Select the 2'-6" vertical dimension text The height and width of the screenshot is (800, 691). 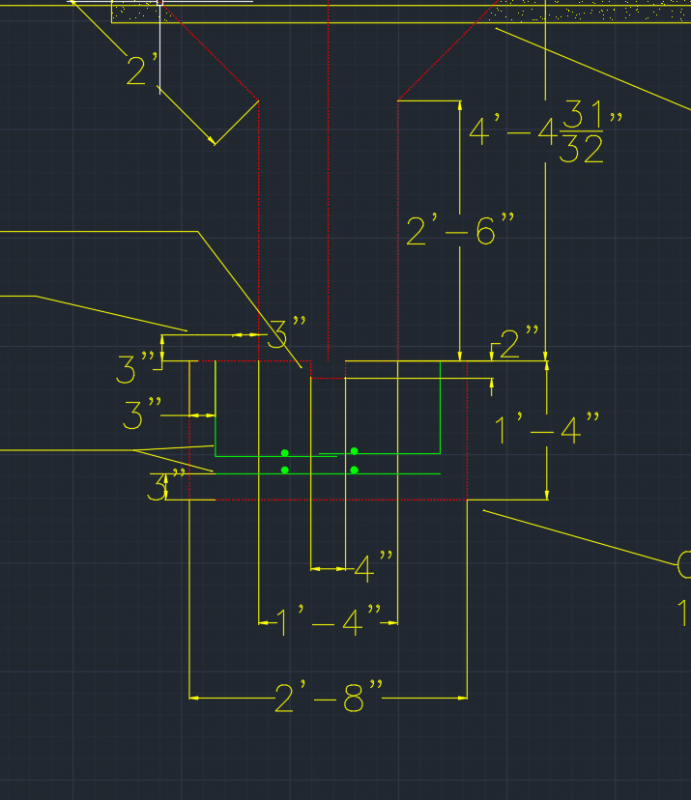460,230
